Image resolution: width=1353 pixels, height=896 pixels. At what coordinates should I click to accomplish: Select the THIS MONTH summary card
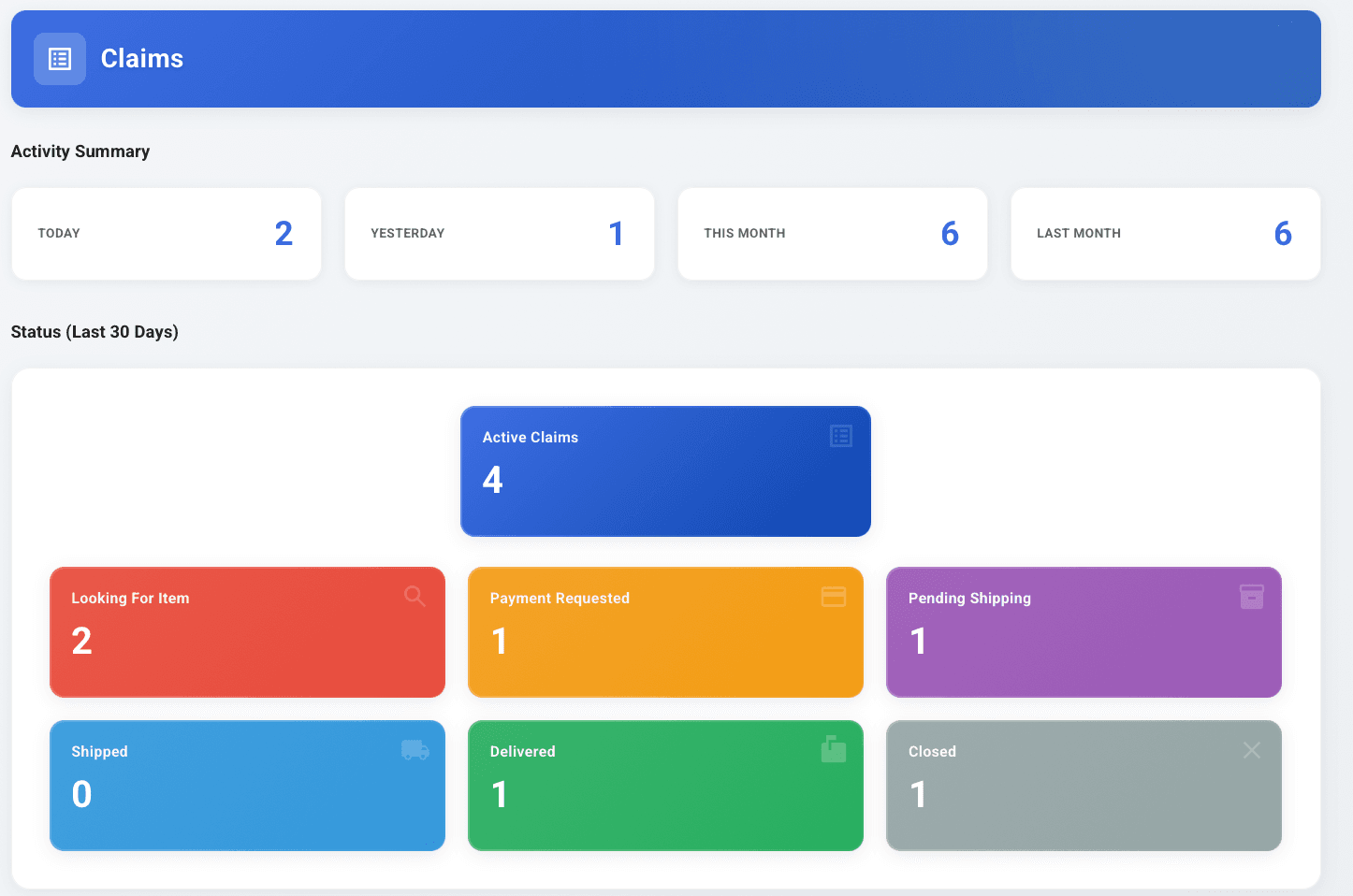pos(832,233)
